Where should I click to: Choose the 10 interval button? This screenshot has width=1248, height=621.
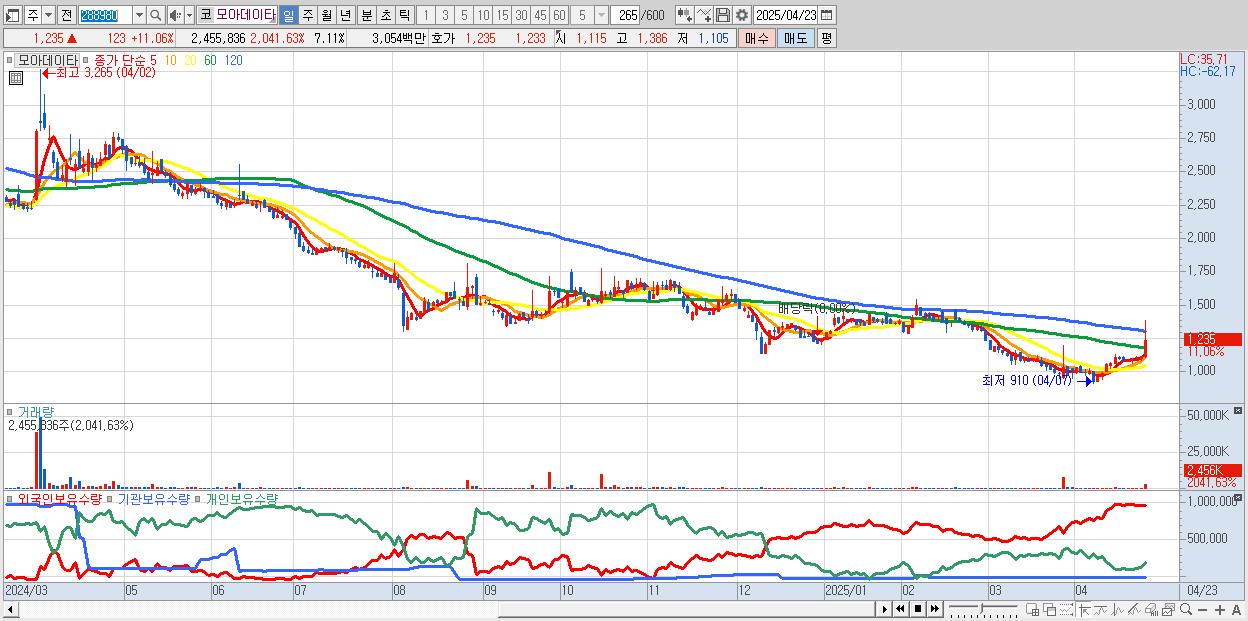483,15
